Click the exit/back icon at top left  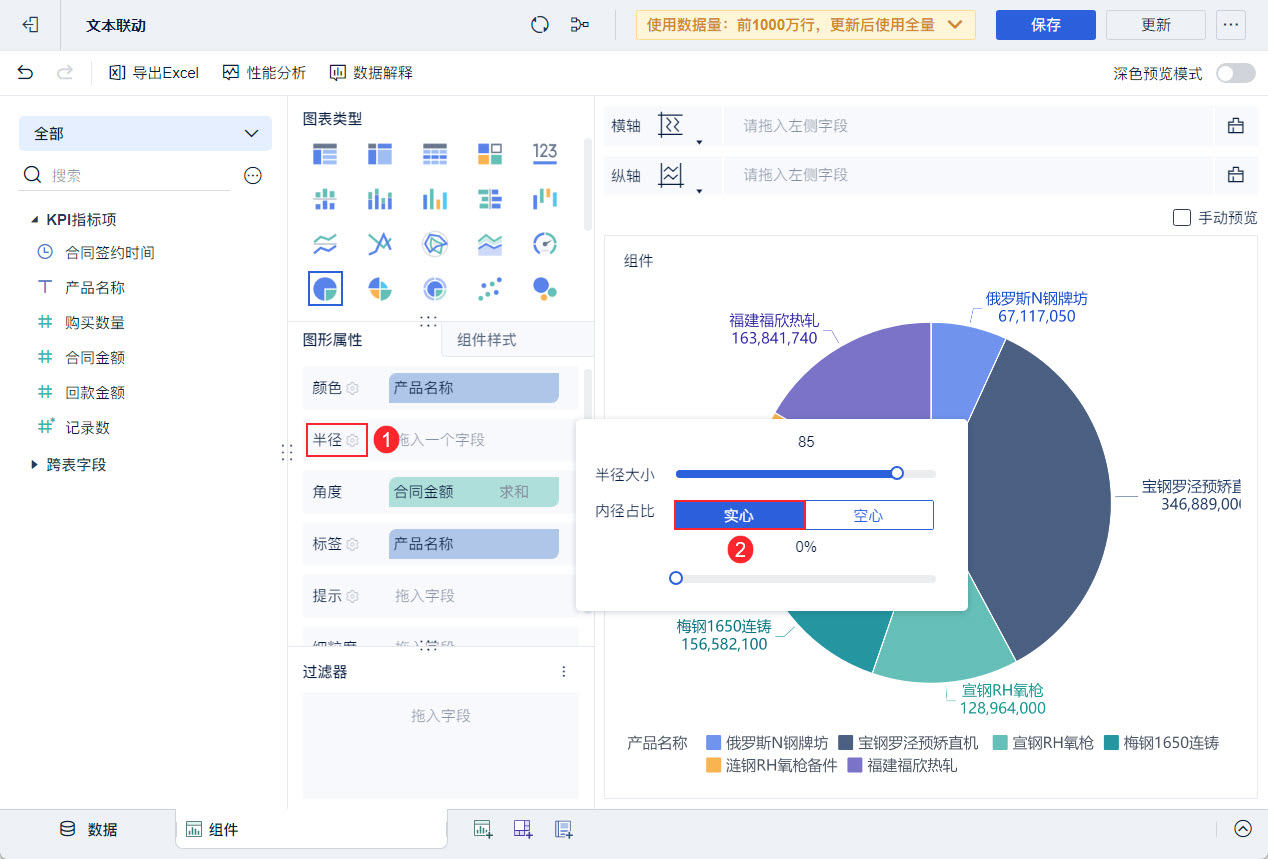30,25
